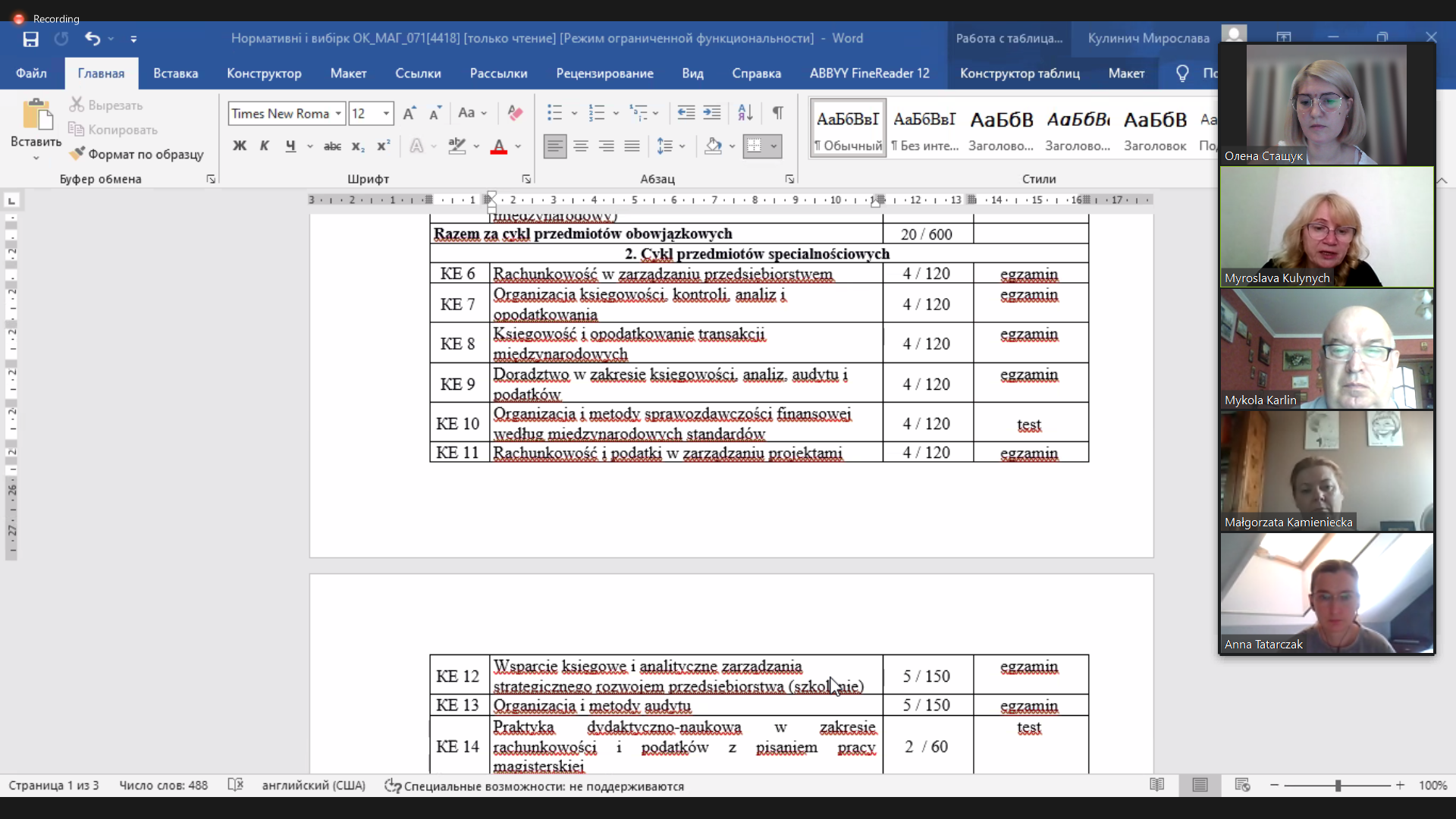Expand the font size 12 dropdown
The height and width of the screenshot is (819, 1456).
click(x=386, y=114)
